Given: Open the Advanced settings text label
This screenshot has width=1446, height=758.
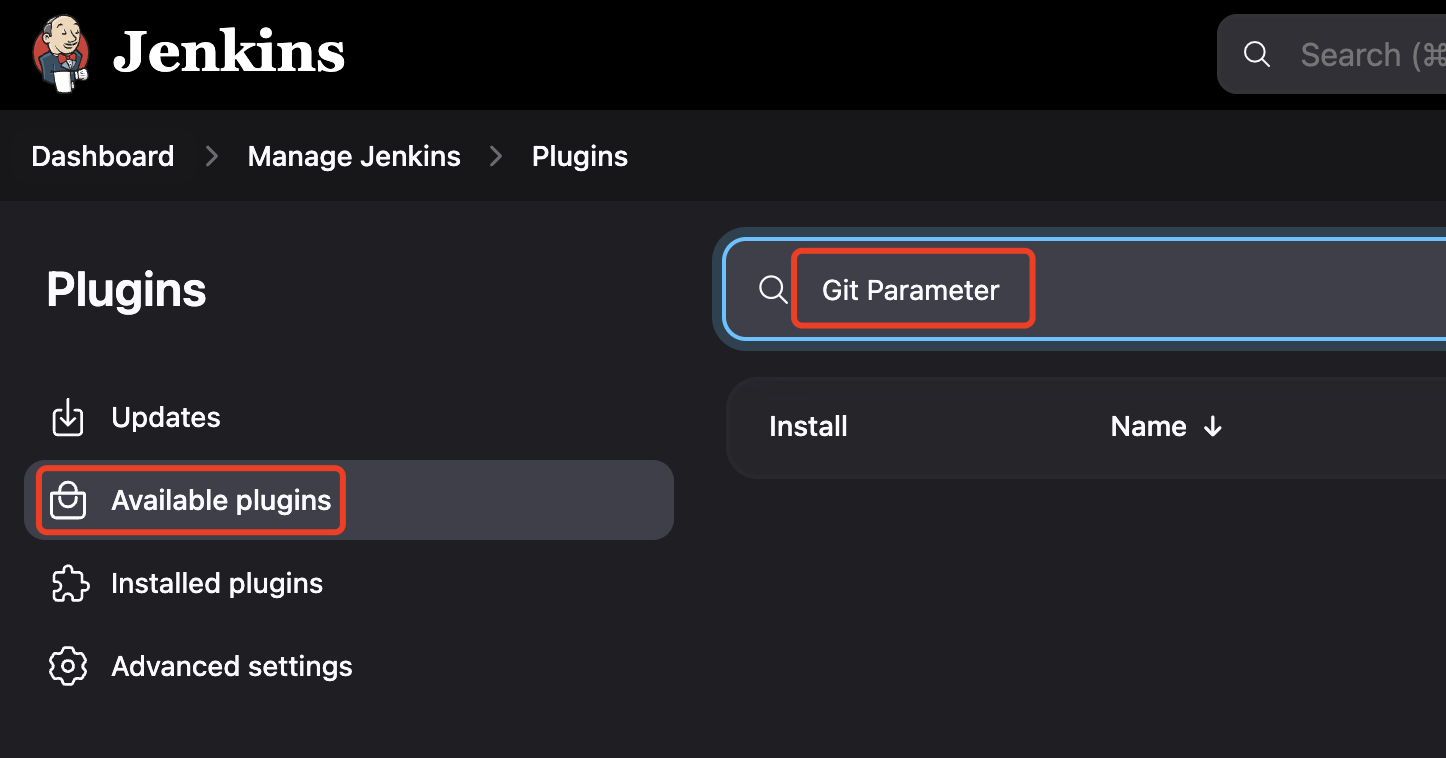Looking at the screenshot, I should (x=232, y=667).
